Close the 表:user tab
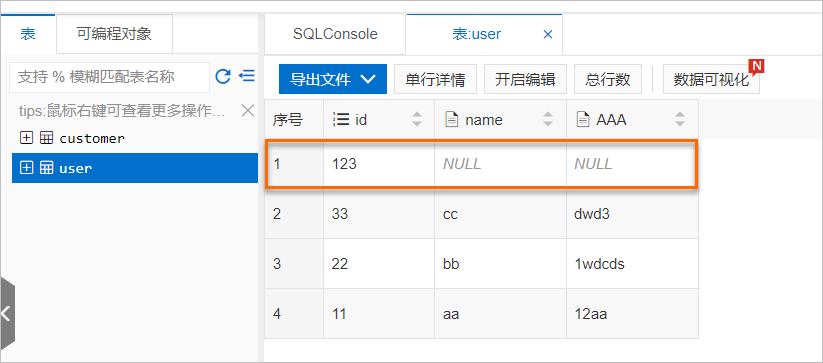Image resolution: width=823 pixels, height=363 pixels. click(547, 35)
